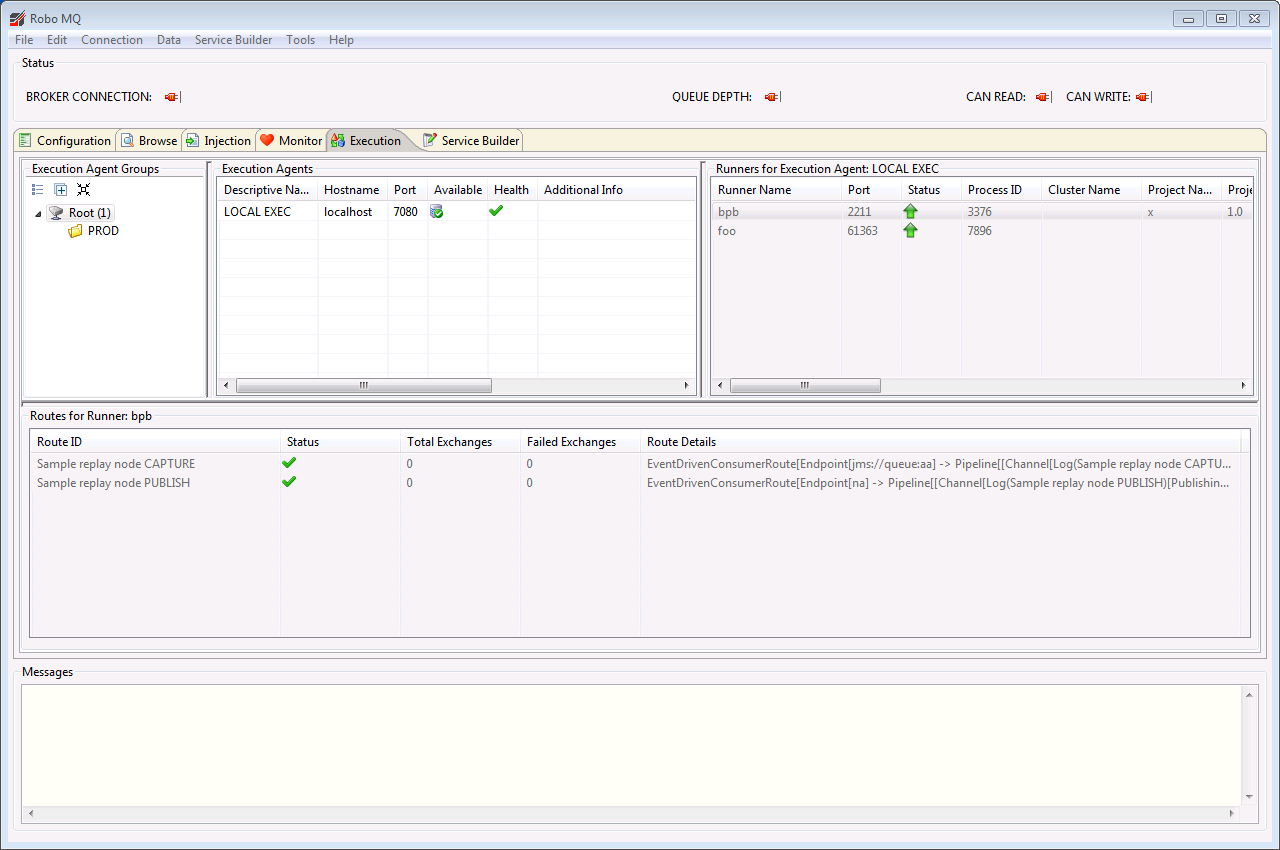
Task: Click the Runners table horizontal scrollbar thumb
Action: (x=805, y=386)
